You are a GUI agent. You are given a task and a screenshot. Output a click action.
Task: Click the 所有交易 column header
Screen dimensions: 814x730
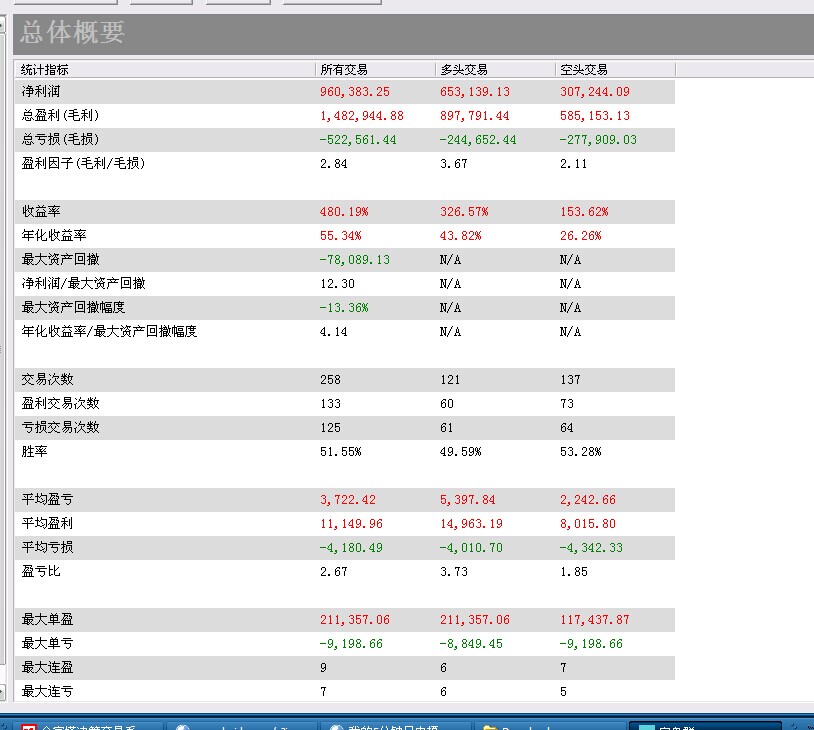tap(375, 70)
